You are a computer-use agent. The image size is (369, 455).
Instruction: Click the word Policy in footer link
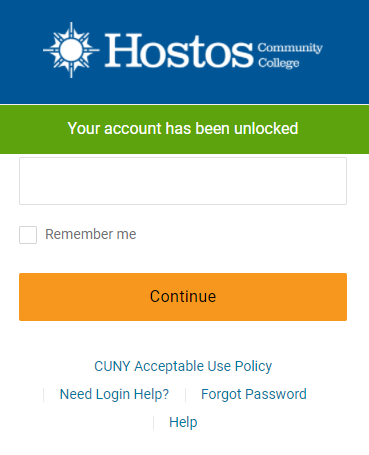point(253,366)
